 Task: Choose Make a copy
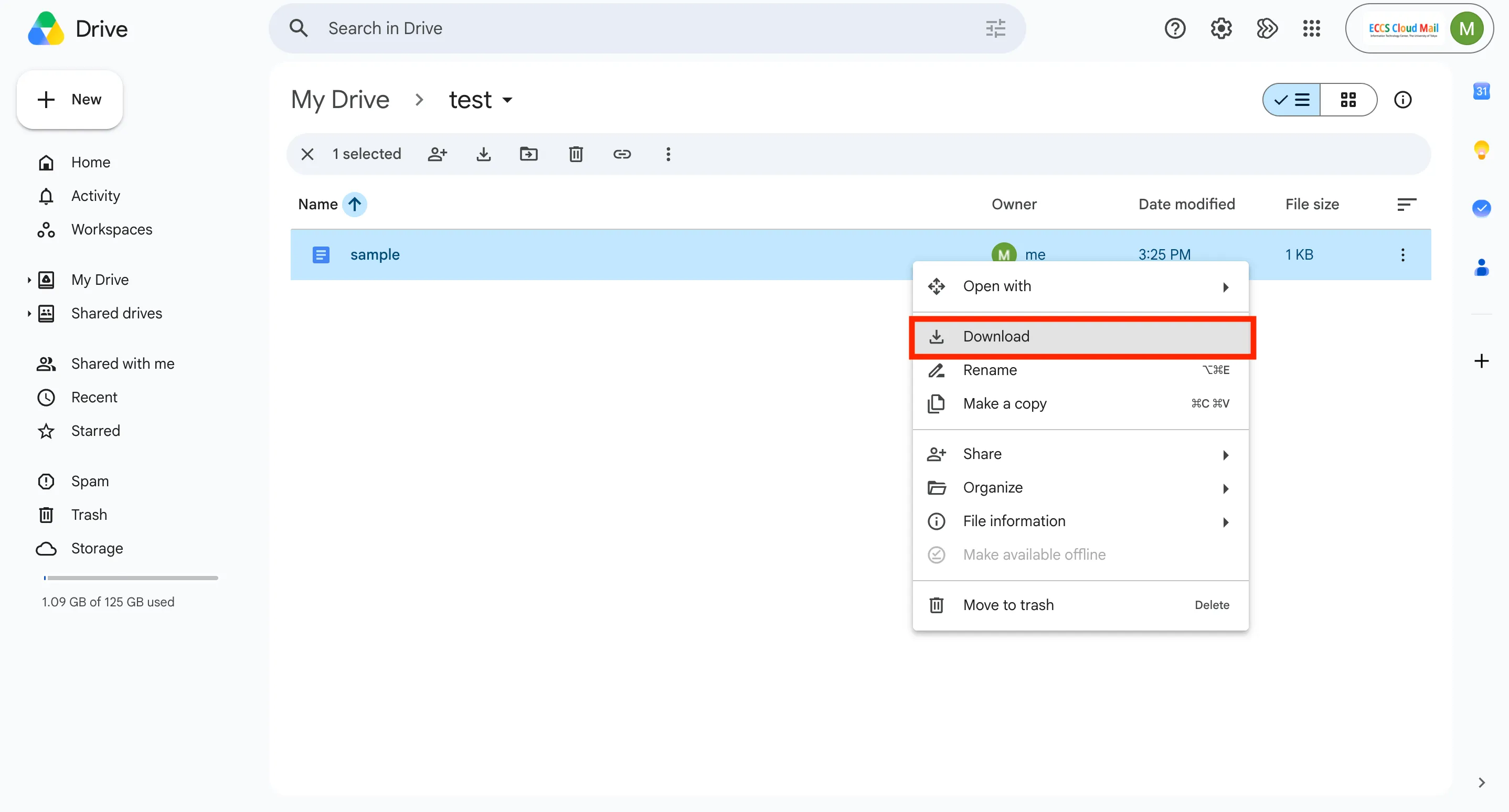pos(1080,404)
